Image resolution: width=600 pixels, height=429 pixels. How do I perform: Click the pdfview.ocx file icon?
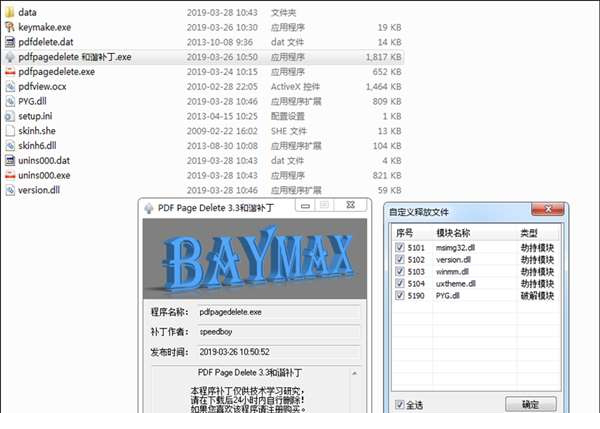pyautogui.click(x=10, y=86)
